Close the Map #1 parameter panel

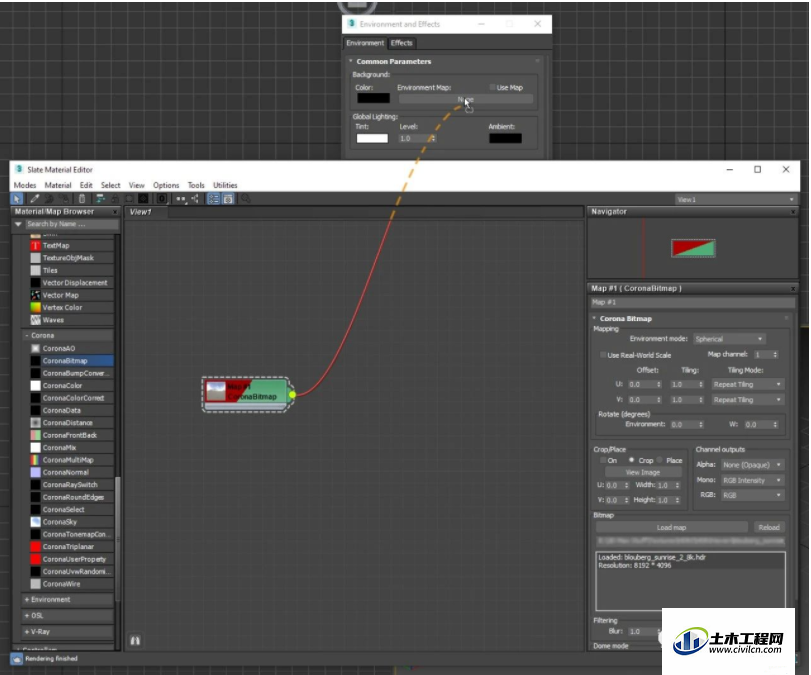coord(793,289)
